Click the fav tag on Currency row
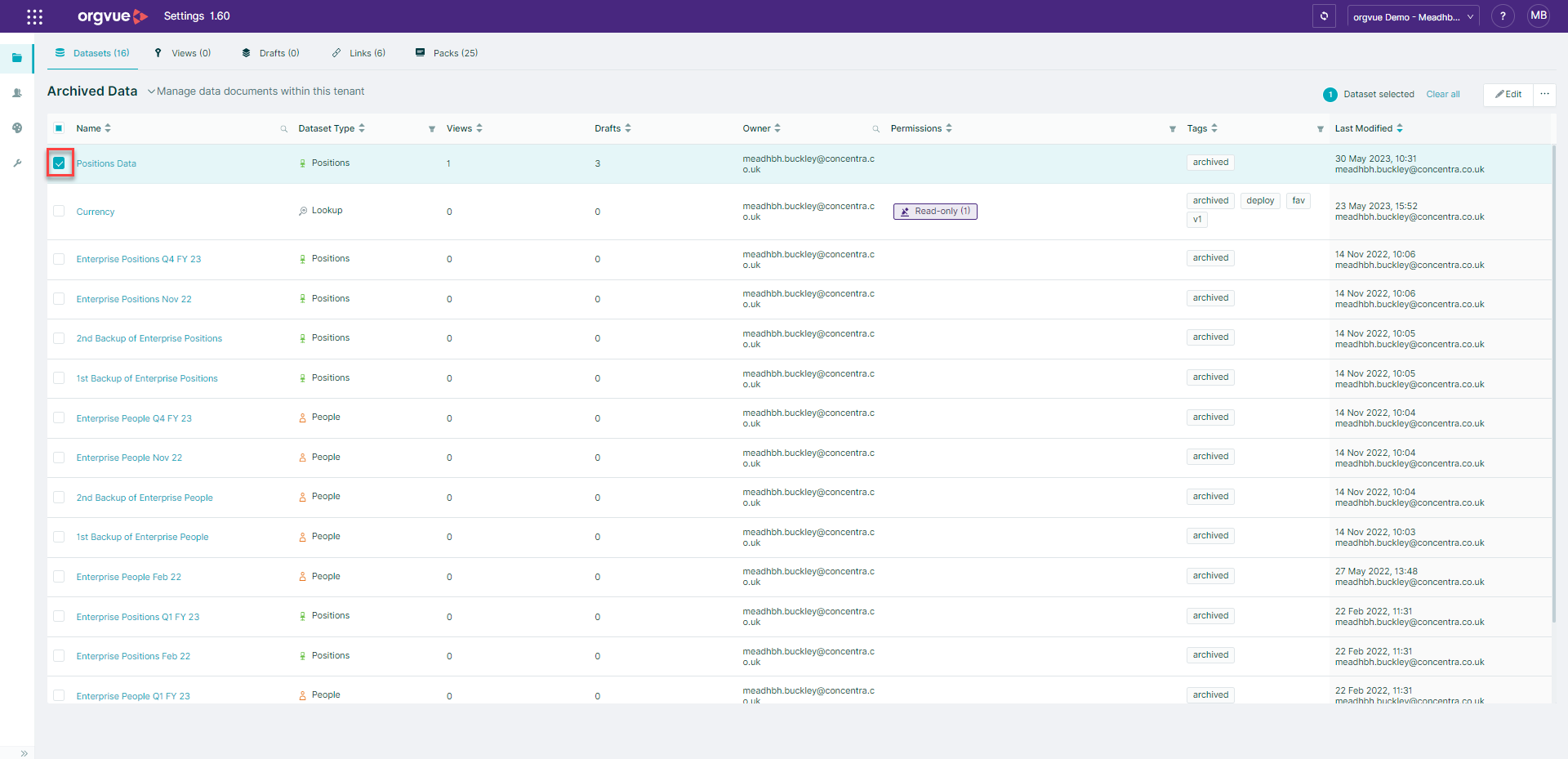The height and width of the screenshot is (759, 1568). tap(1298, 200)
